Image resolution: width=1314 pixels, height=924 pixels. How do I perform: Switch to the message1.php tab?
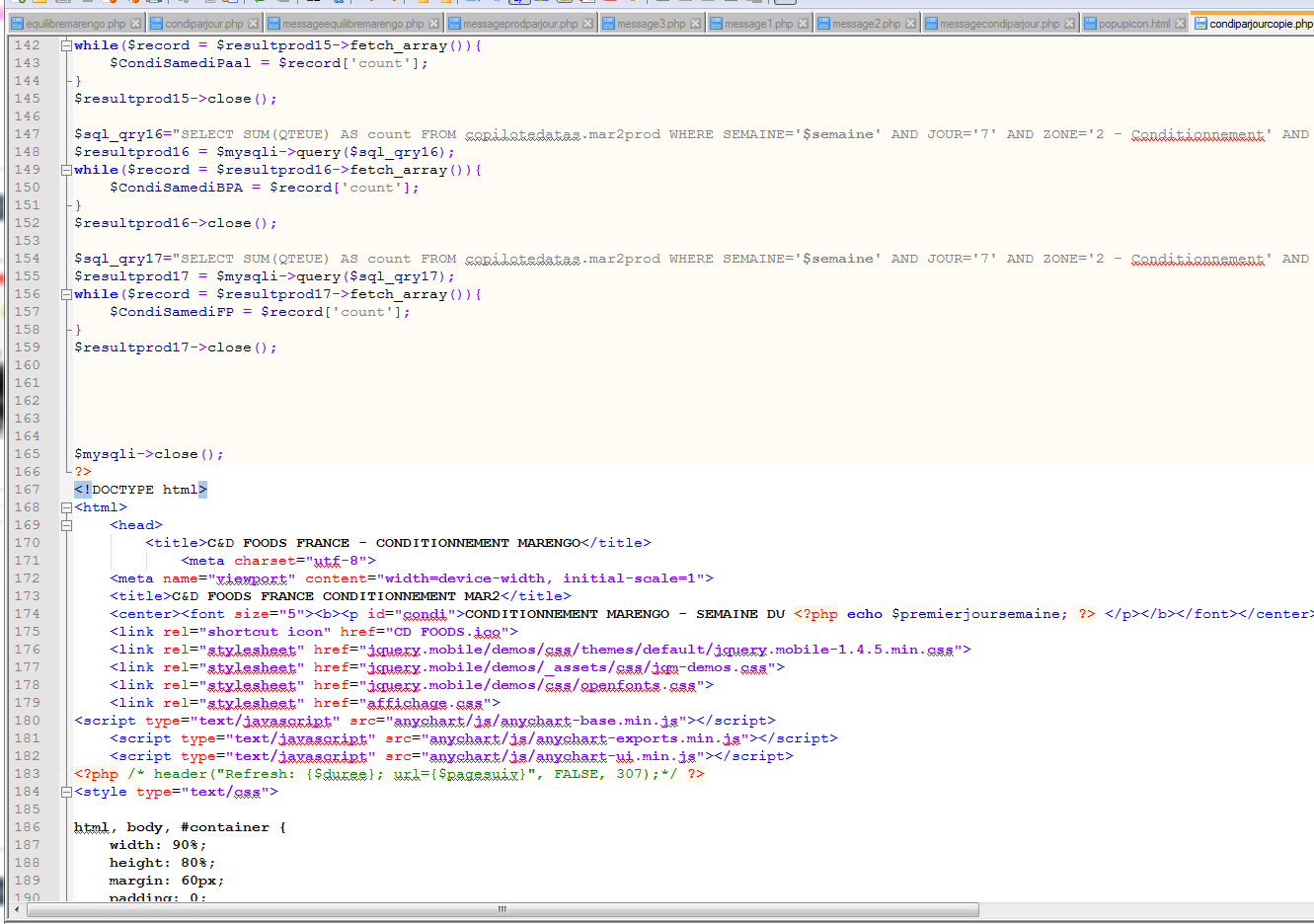pos(757,24)
